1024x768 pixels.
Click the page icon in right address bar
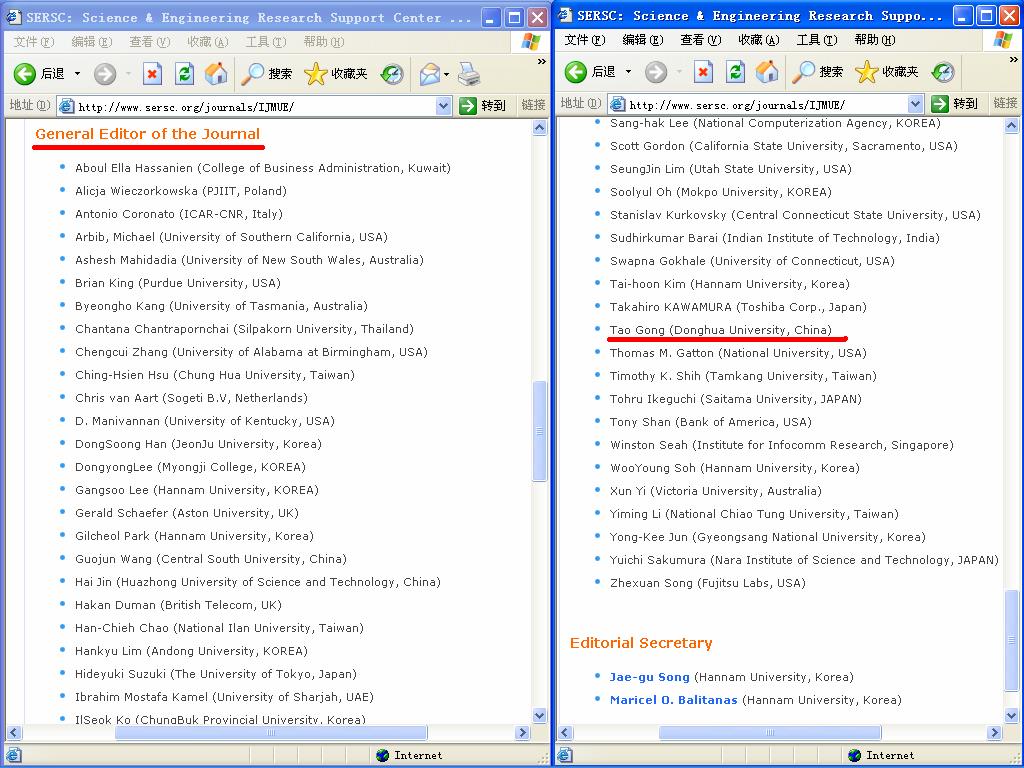point(617,104)
